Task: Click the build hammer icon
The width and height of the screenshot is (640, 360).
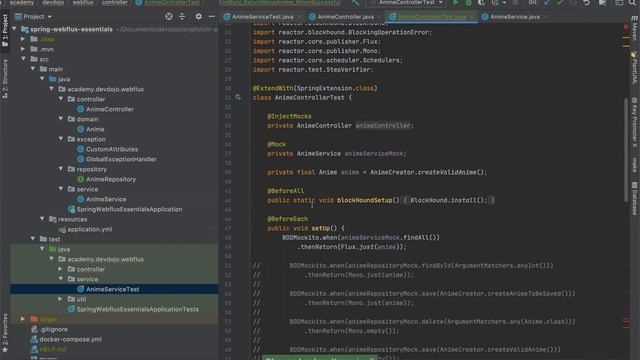Action: click(356, 3)
